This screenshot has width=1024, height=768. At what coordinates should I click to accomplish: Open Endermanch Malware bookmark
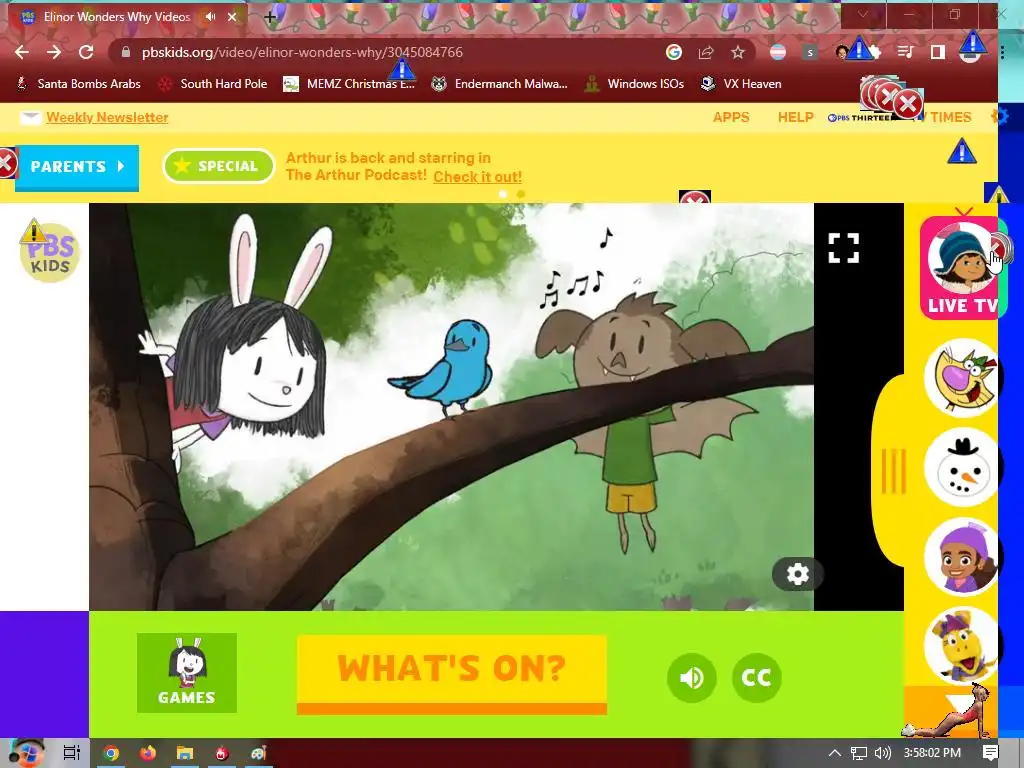point(500,84)
